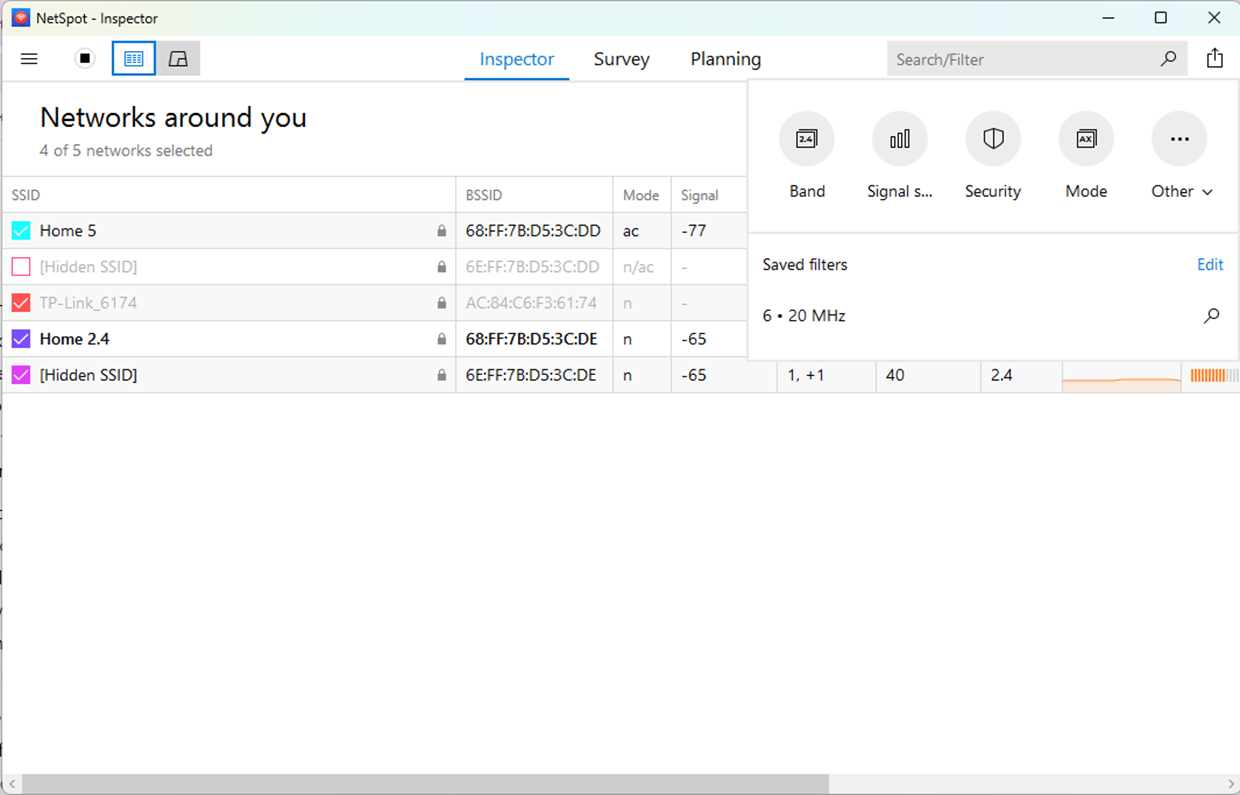Open the Signal strength filter
Viewport: 1240px width, 795px height.
pyautogui.click(x=899, y=139)
